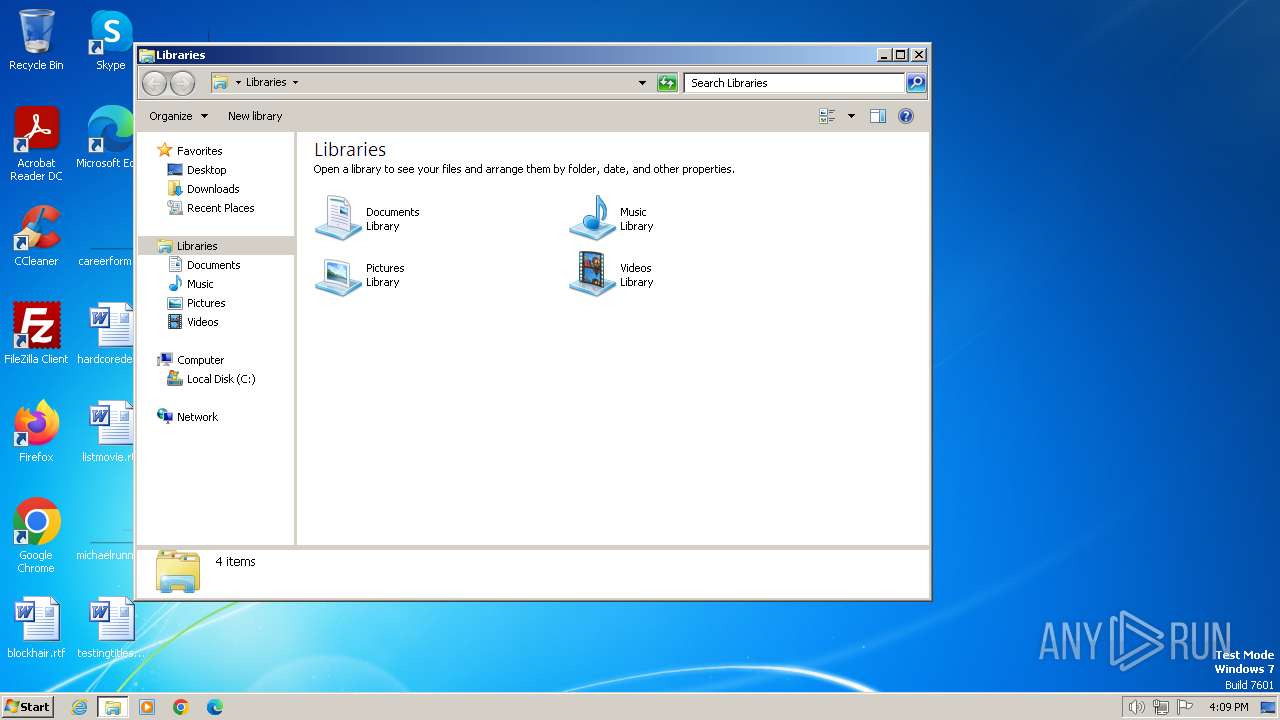
Task: Open the view options dropdown arrow
Action: click(x=851, y=116)
